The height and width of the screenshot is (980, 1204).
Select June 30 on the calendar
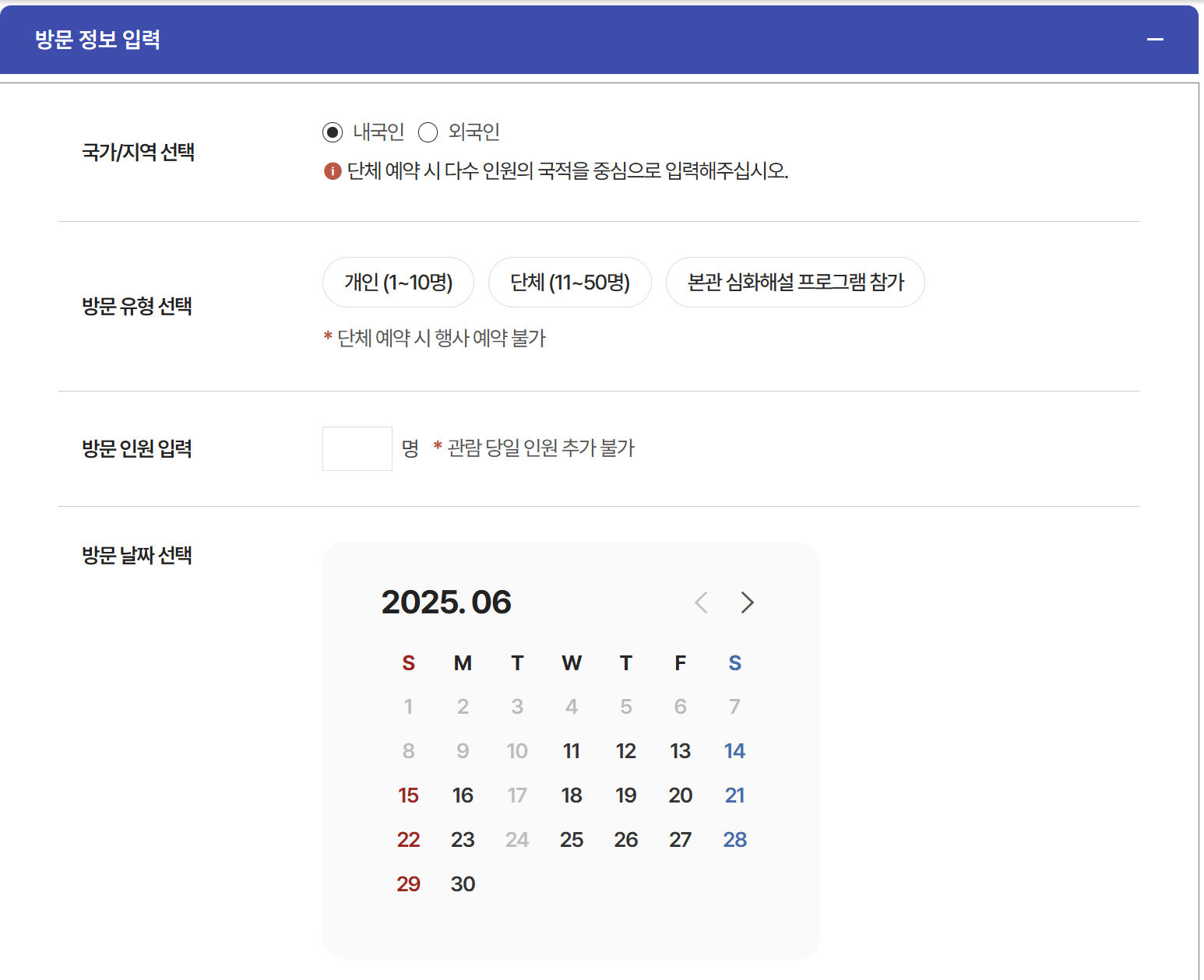[463, 883]
